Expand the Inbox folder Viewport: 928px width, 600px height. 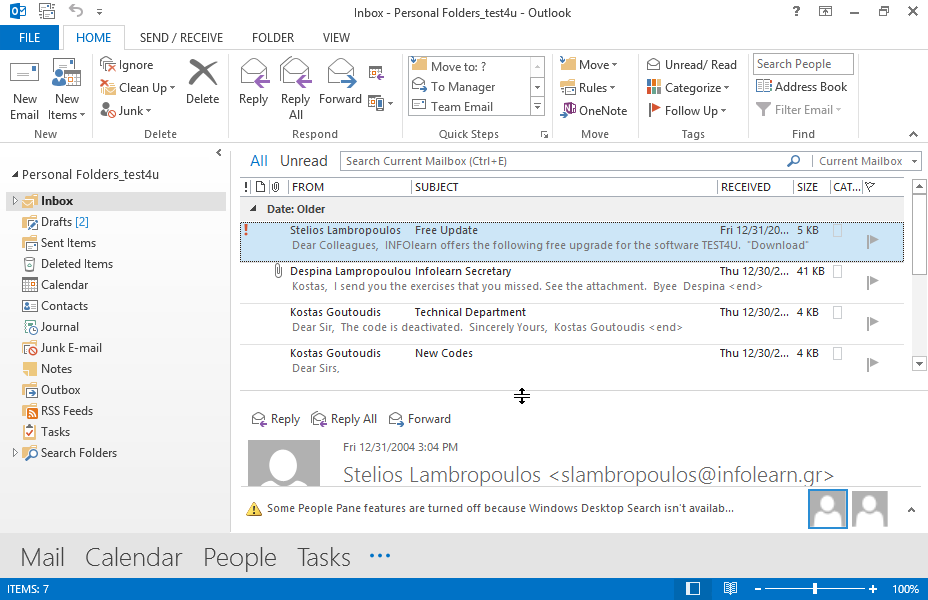pyautogui.click(x=15, y=201)
